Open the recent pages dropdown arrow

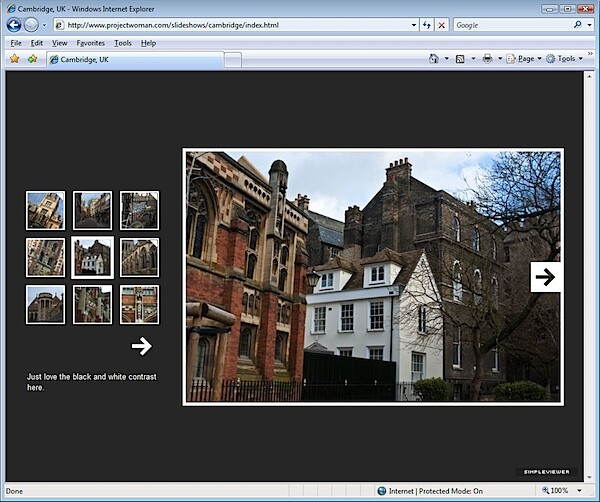click(x=44, y=26)
